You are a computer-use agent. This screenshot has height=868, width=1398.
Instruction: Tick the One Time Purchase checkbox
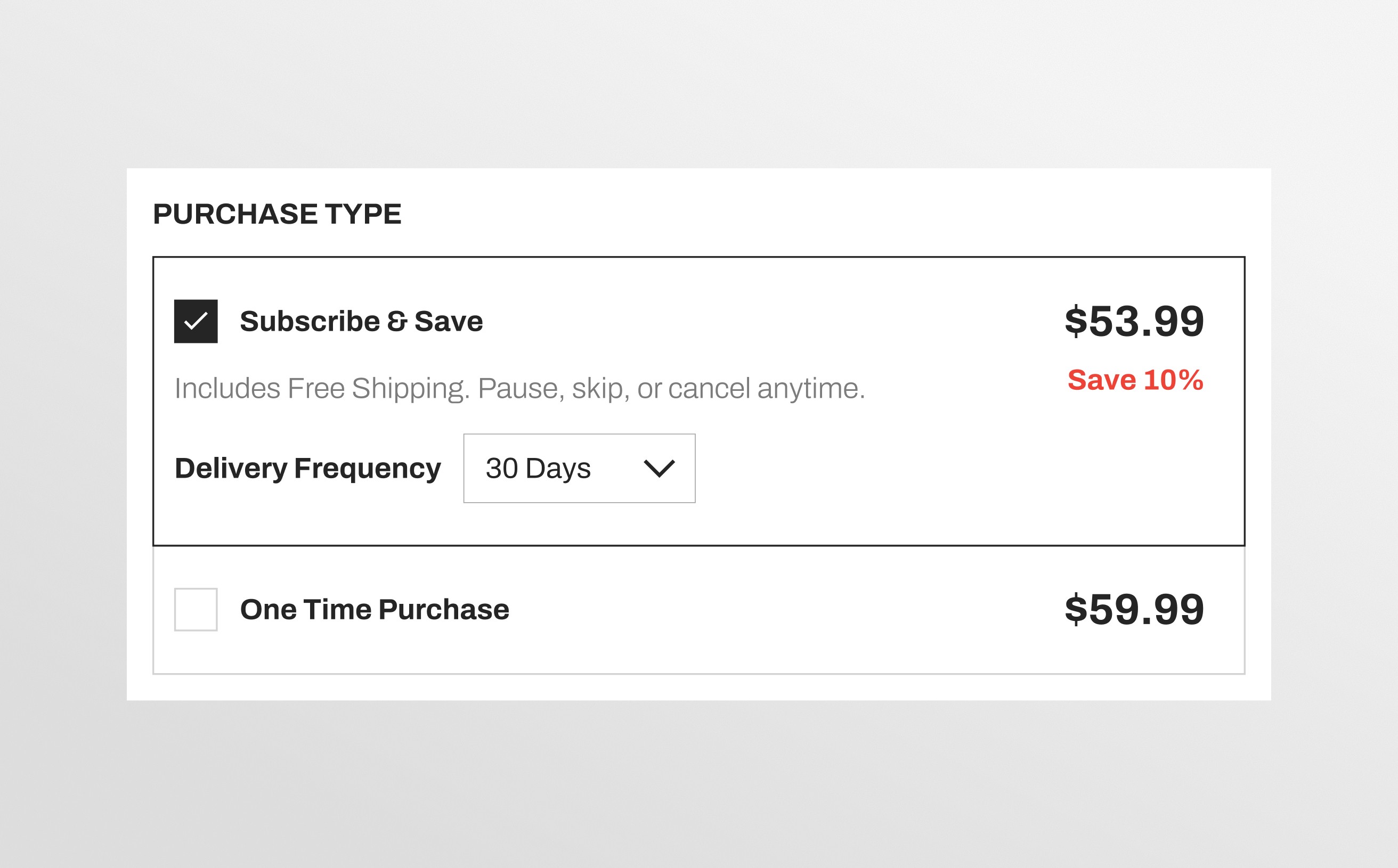click(x=196, y=609)
